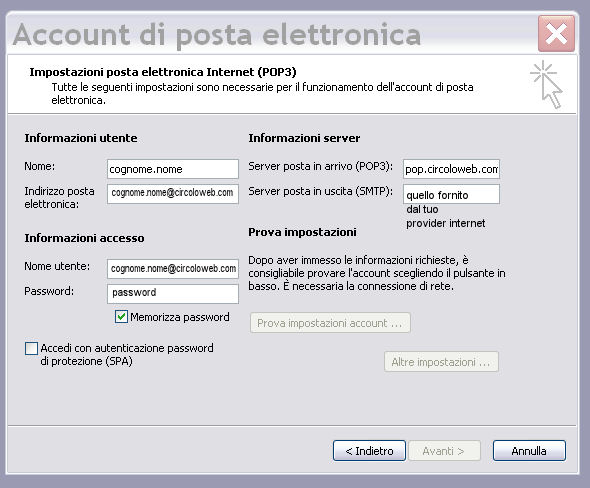Click the Prova impostazioni section heading
Viewport: 590px width, 488px height.
(302, 232)
